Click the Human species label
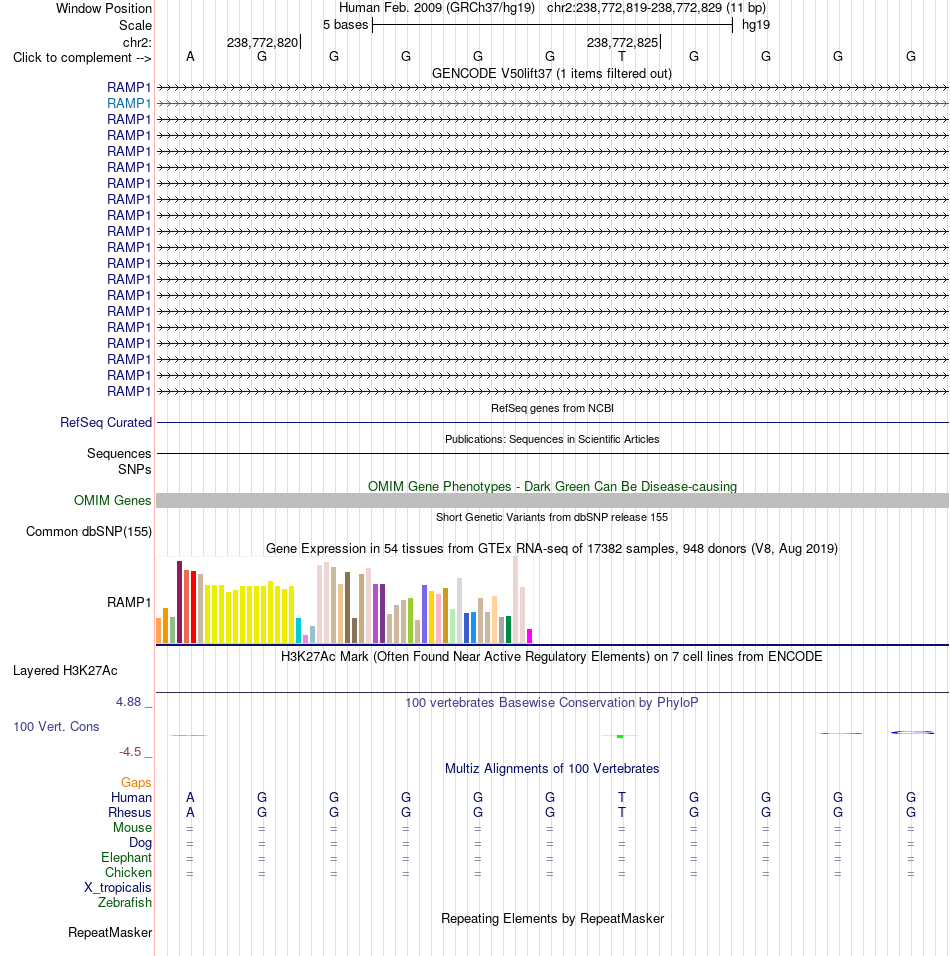The image size is (950, 956). 131,797
